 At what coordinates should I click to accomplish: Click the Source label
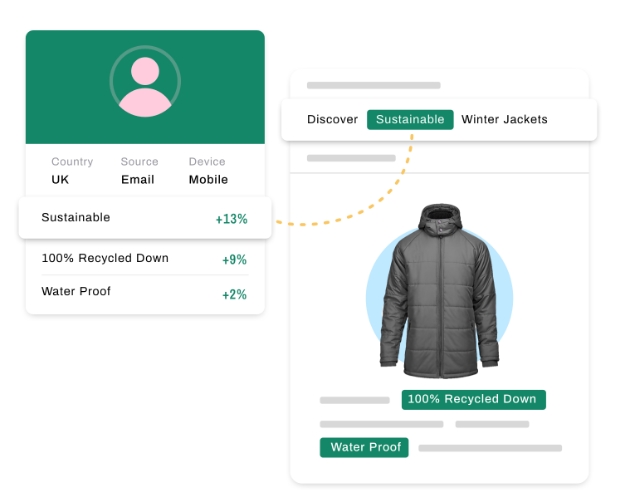click(x=140, y=161)
